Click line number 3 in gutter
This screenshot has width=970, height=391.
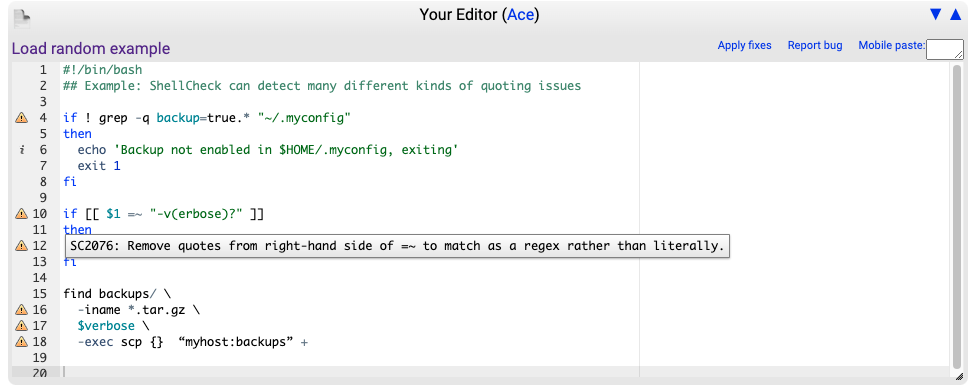pyautogui.click(x=43, y=101)
